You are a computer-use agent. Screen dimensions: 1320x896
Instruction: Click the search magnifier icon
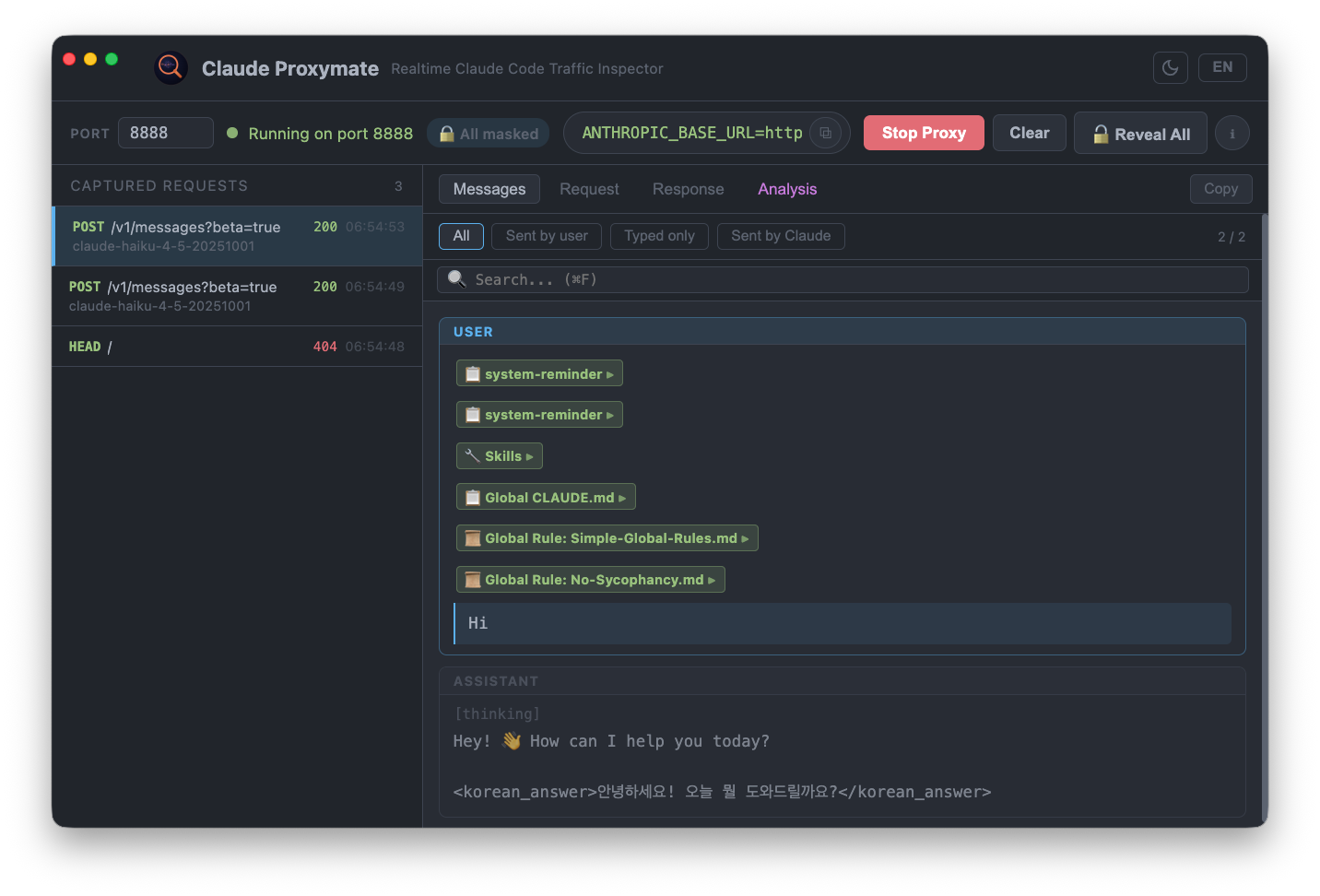pos(456,278)
